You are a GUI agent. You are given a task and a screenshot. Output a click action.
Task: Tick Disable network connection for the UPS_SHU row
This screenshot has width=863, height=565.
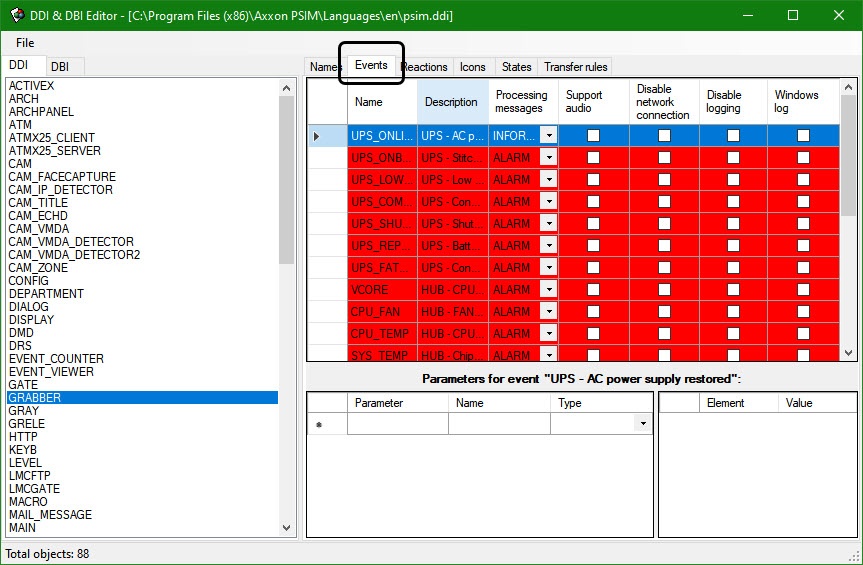click(663, 223)
